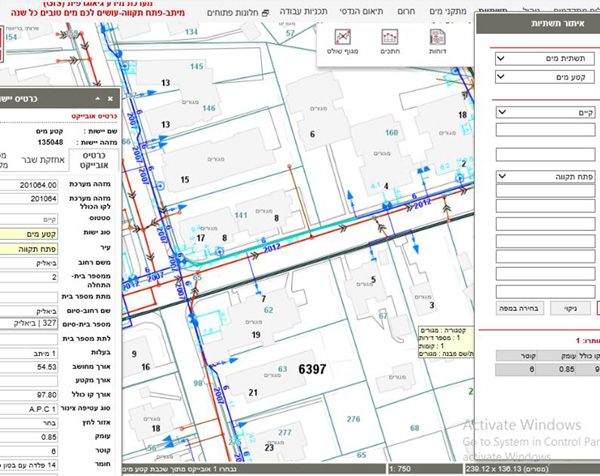Image resolution: width=600 pixels, height=476 pixels.
Task: Close the כרטיס יישות panel
Action: (111, 99)
